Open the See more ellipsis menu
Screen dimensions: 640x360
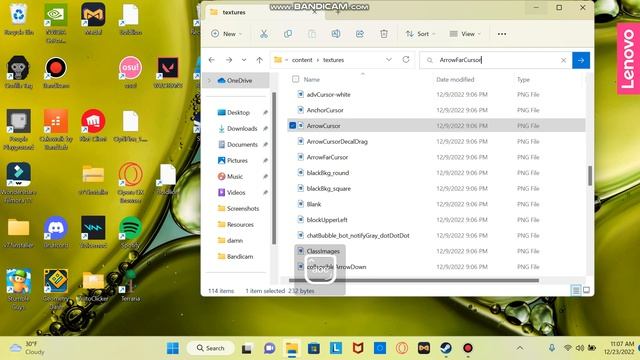[502, 34]
